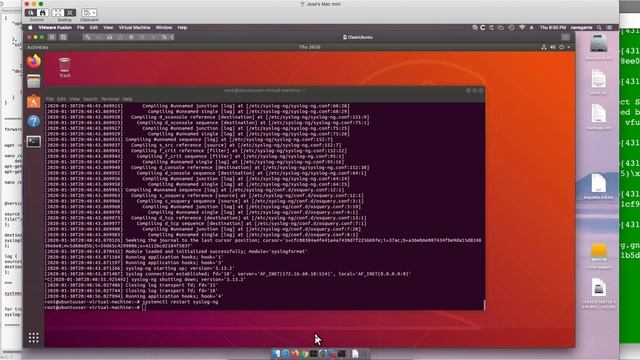This screenshot has width=640, height=360.
Task: Open VMware Fusion Help menu
Action: [x=182, y=27]
